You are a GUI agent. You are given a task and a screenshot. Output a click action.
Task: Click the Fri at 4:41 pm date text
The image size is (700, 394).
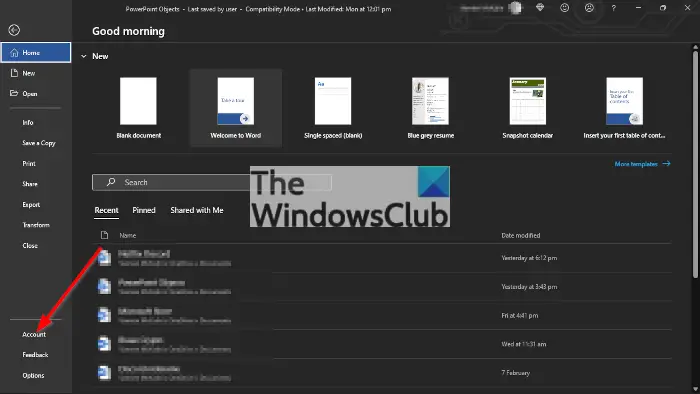coord(520,315)
